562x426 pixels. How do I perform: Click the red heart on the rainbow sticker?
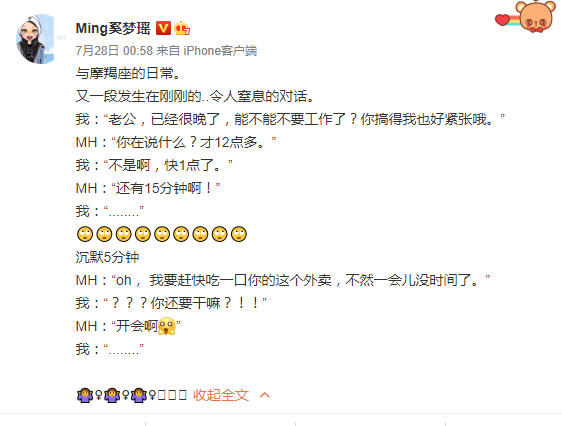pos(503,20)
